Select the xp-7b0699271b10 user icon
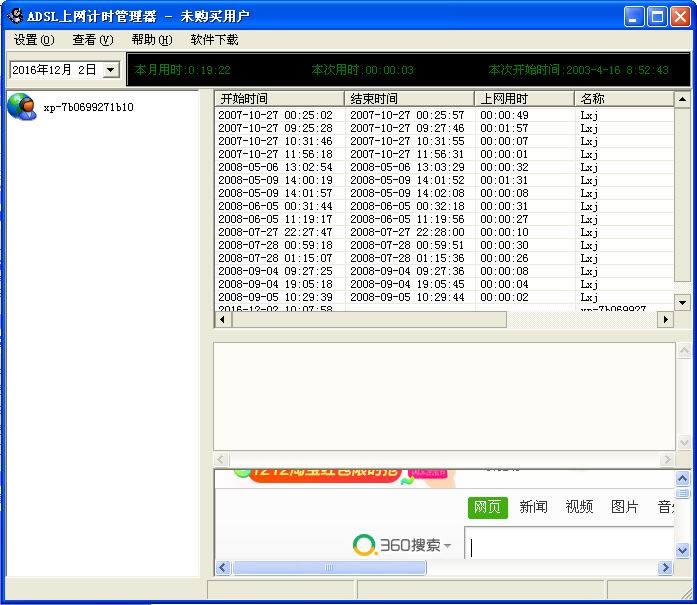 (22, 107)
